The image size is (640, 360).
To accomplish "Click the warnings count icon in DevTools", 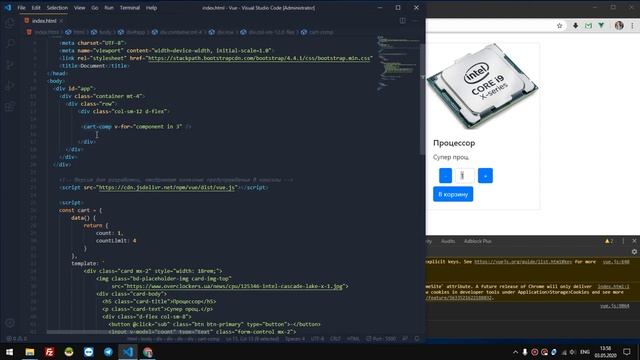I will point(609,241).
